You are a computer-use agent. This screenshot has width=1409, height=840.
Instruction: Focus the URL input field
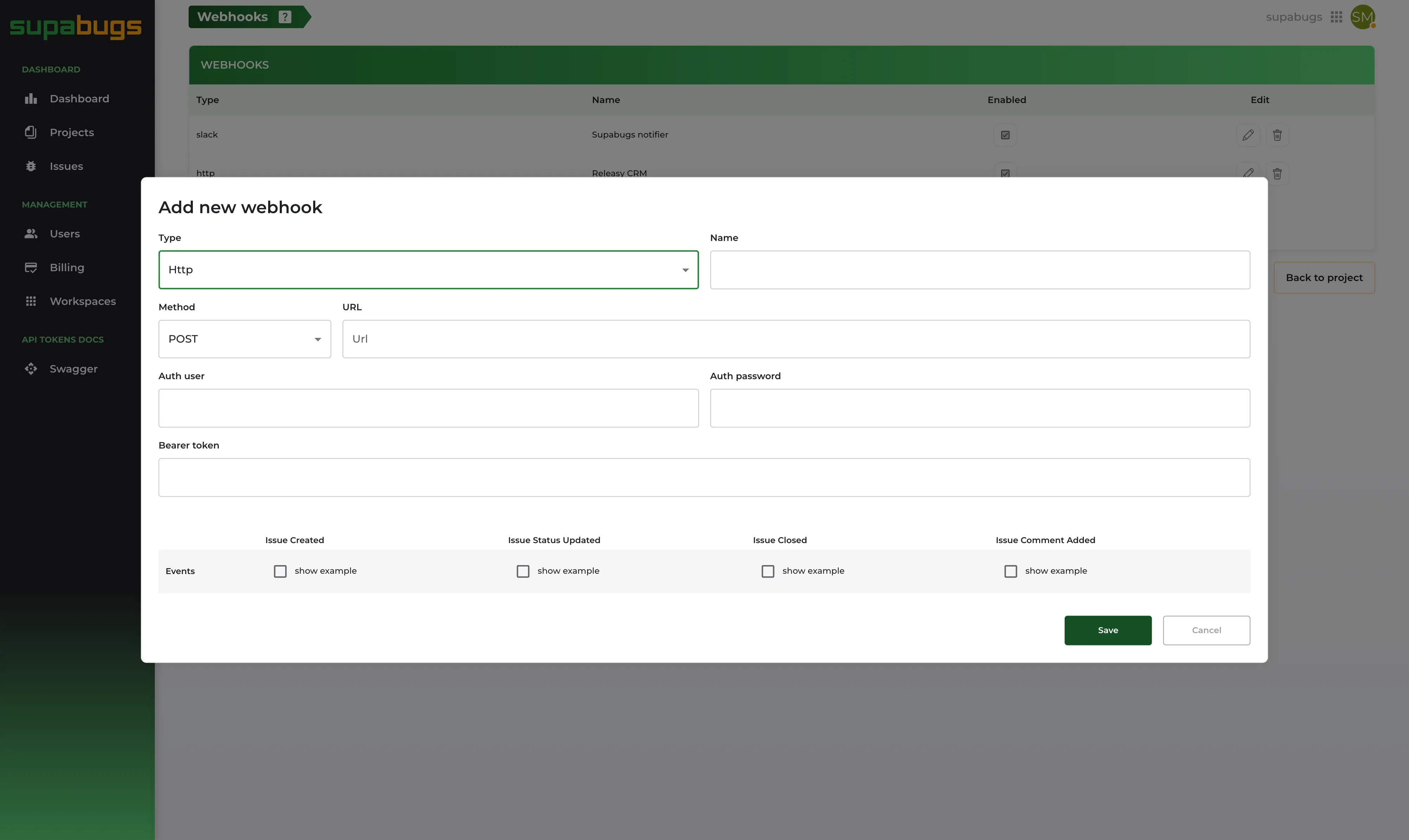(795, 339)
